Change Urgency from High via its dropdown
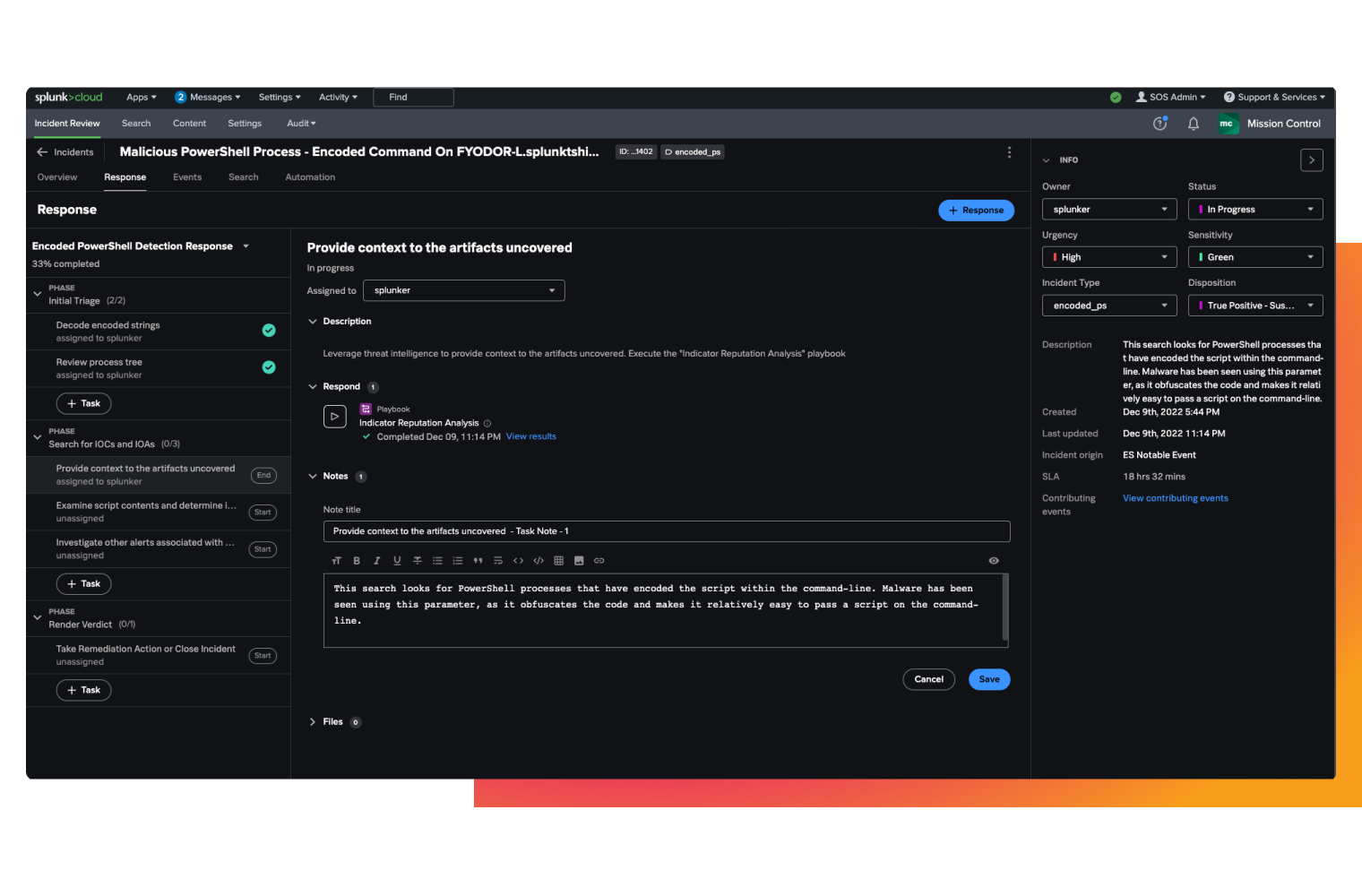 click(1108, 256)
